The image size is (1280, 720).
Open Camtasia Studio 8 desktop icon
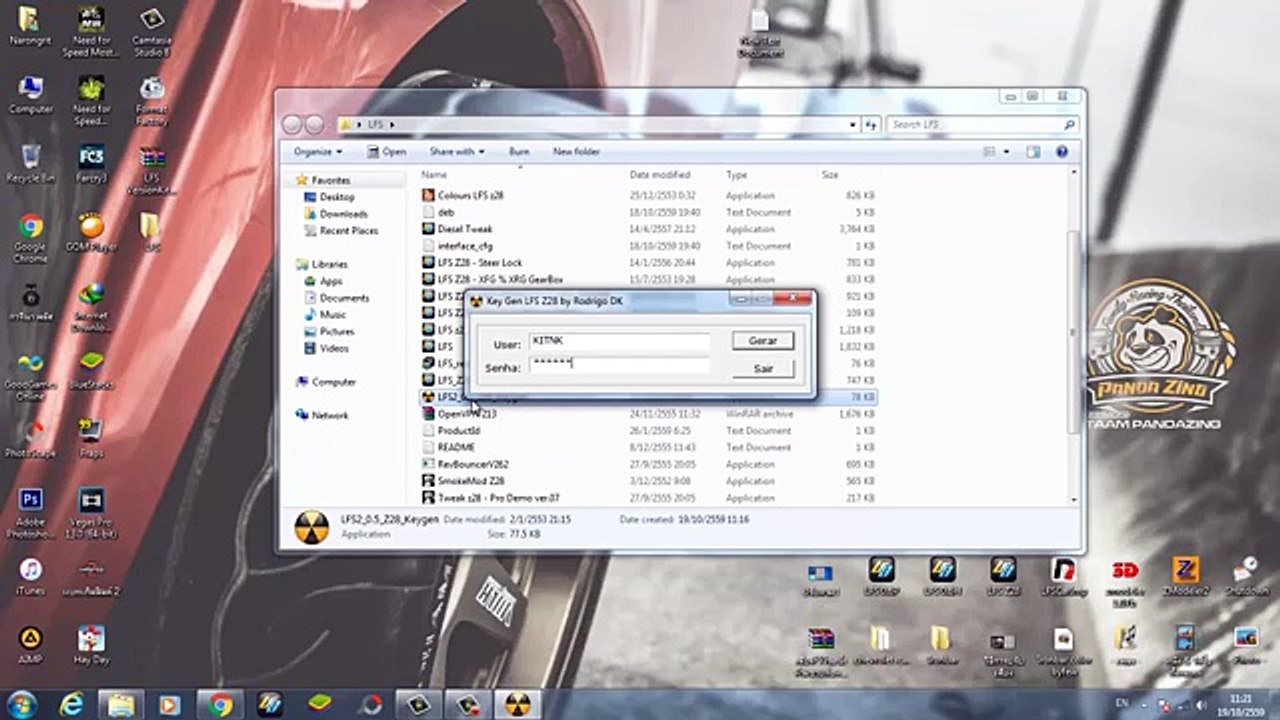(x=152, y=31)
